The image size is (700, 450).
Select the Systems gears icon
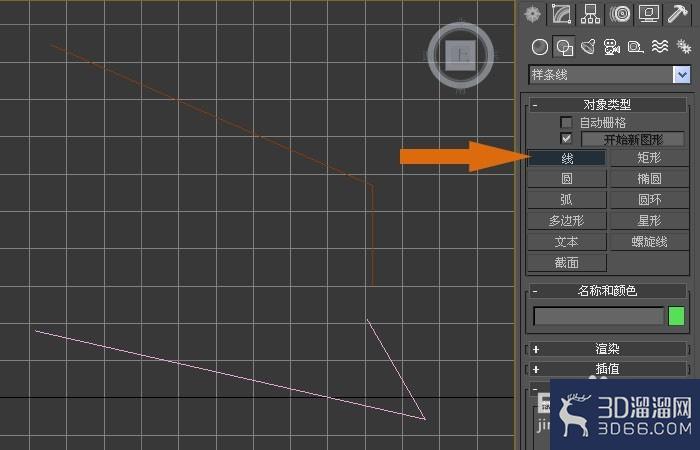(x=683, y=47)
